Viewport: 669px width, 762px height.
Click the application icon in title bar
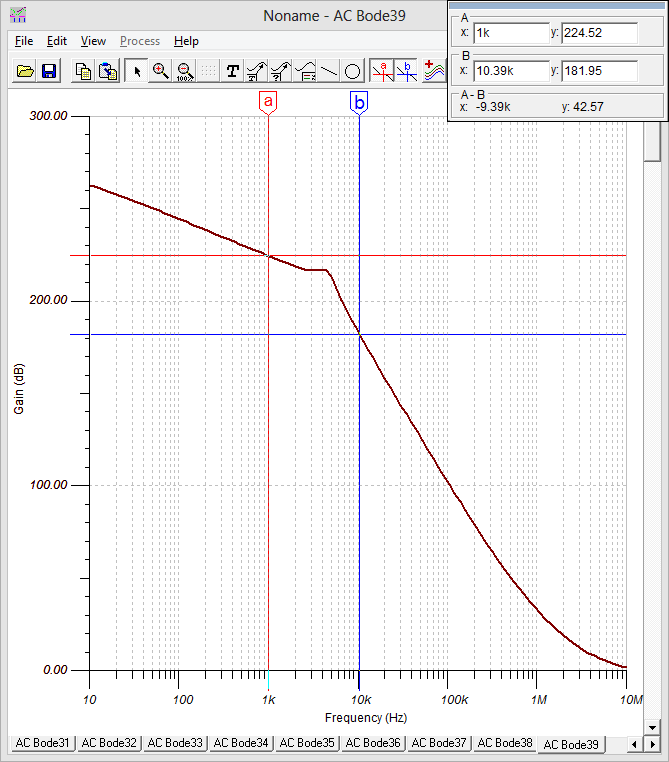click(x=18, y=15)
